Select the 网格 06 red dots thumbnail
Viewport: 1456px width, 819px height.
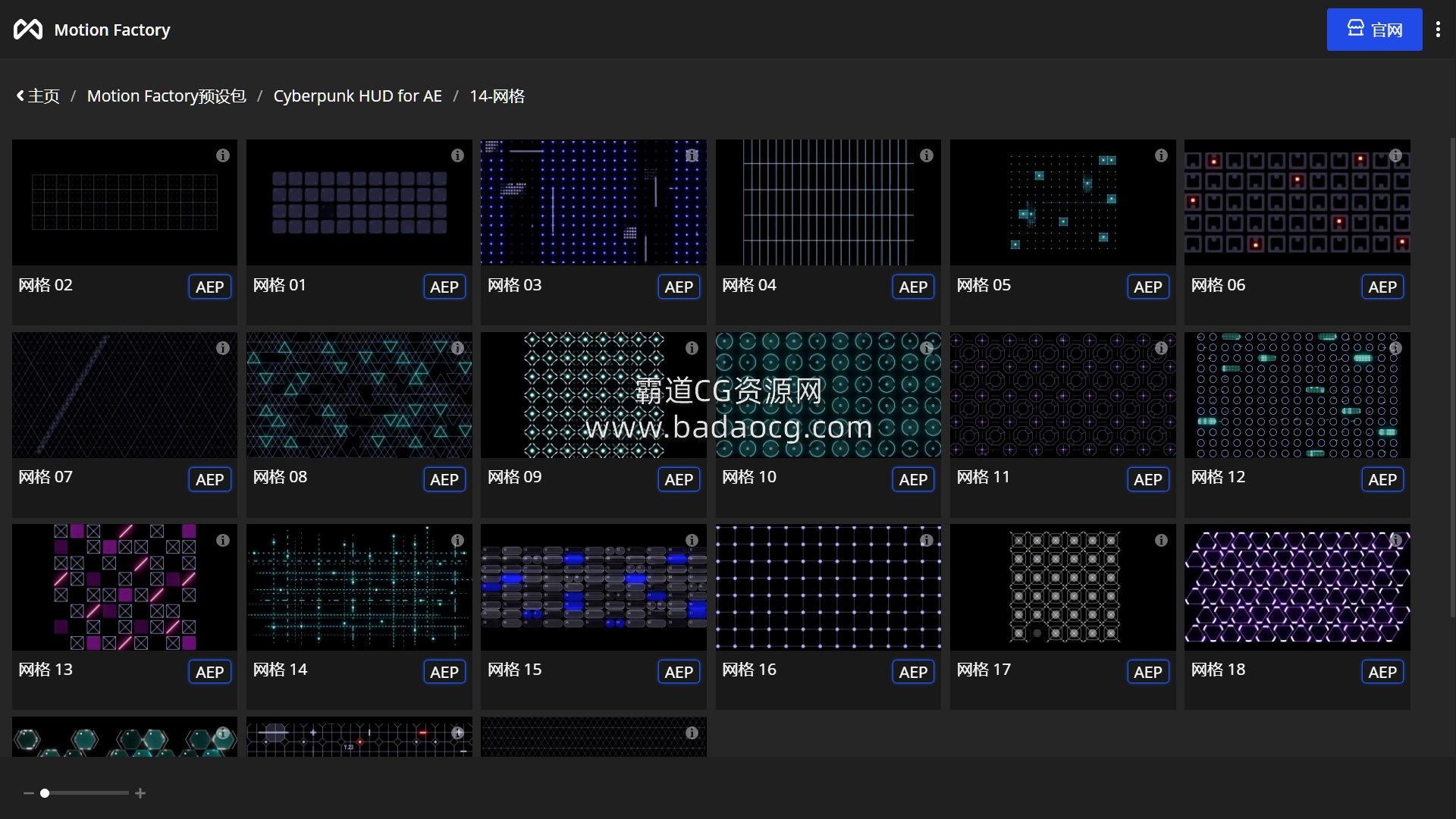coord(1297,202)
